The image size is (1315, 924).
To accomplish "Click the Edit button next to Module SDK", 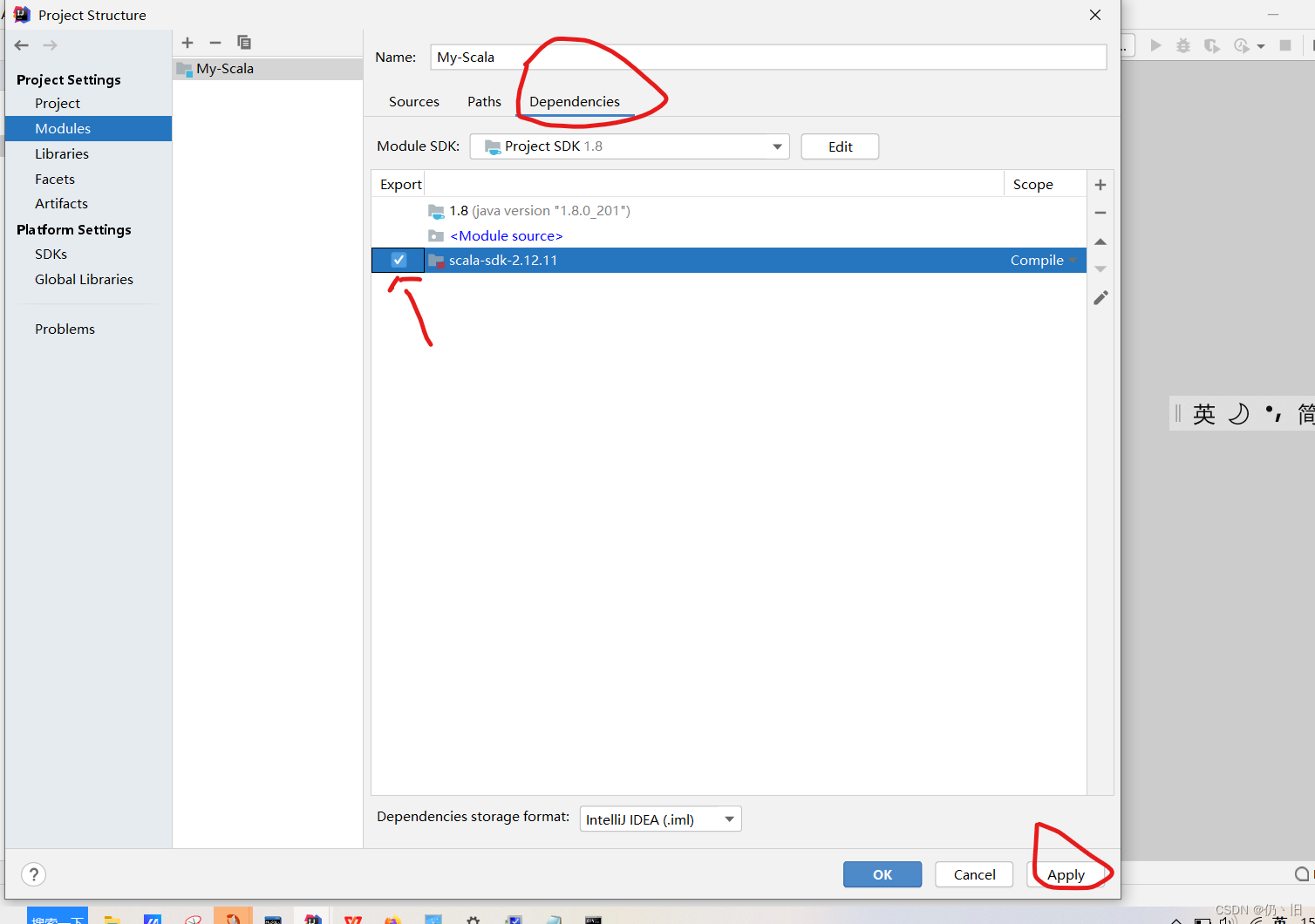I will pyautogui.click(x=841, y=146).
